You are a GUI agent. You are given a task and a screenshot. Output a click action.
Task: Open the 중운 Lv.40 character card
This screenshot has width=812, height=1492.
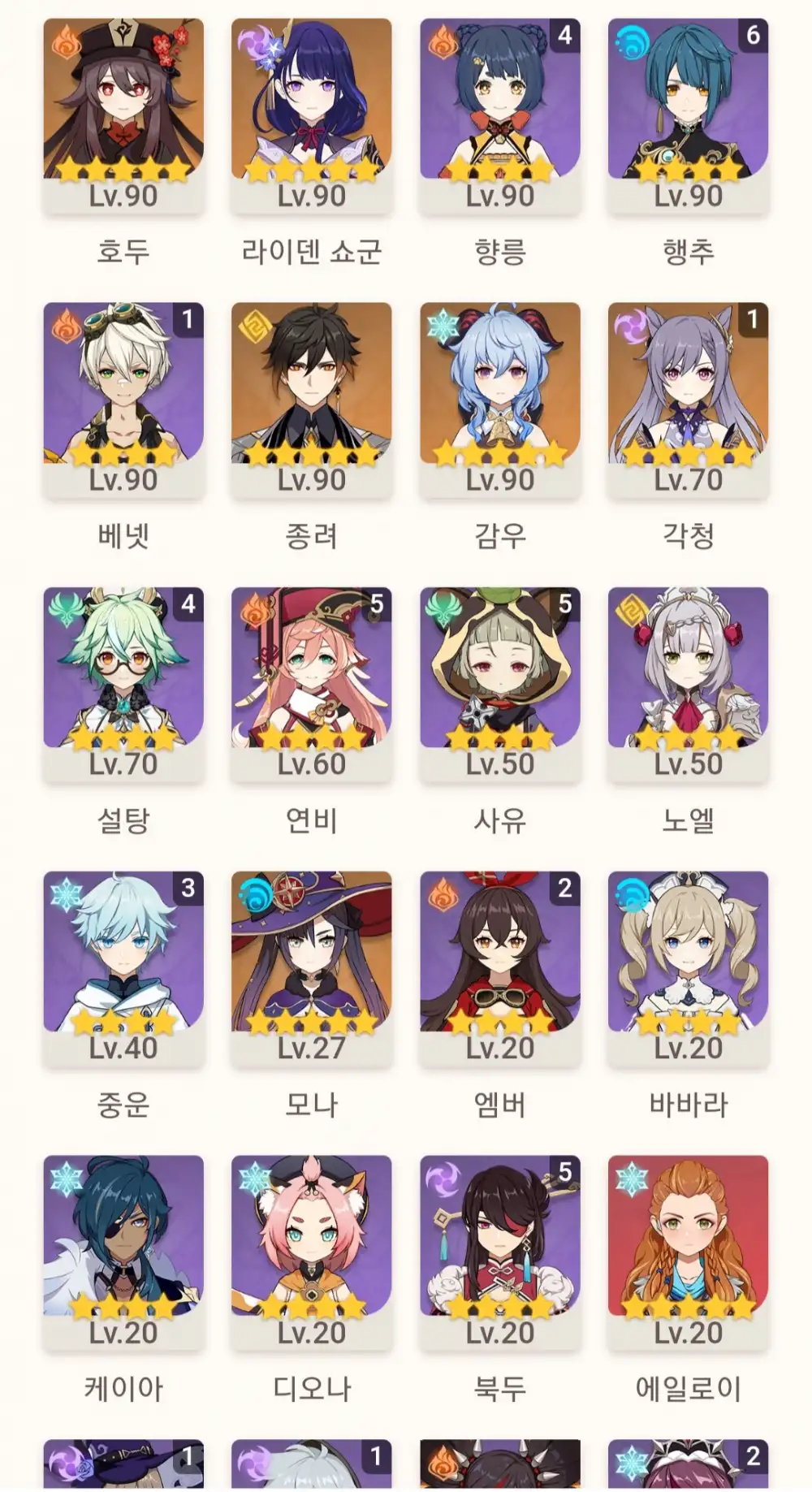click(123, 969)
